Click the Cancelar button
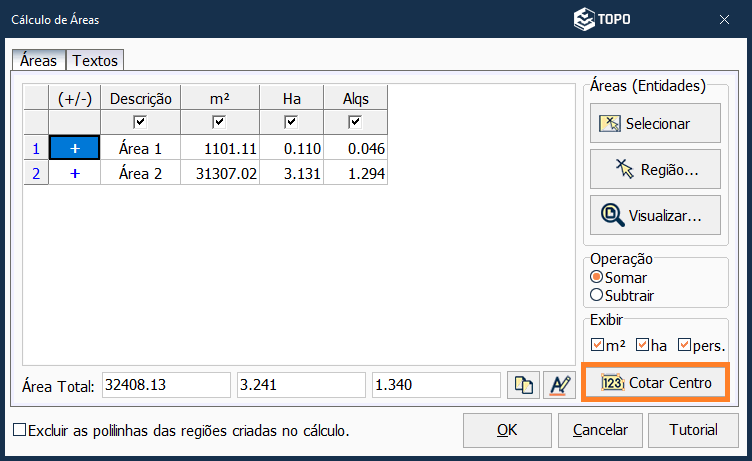 pyautogui.click(x=600, y=430)
